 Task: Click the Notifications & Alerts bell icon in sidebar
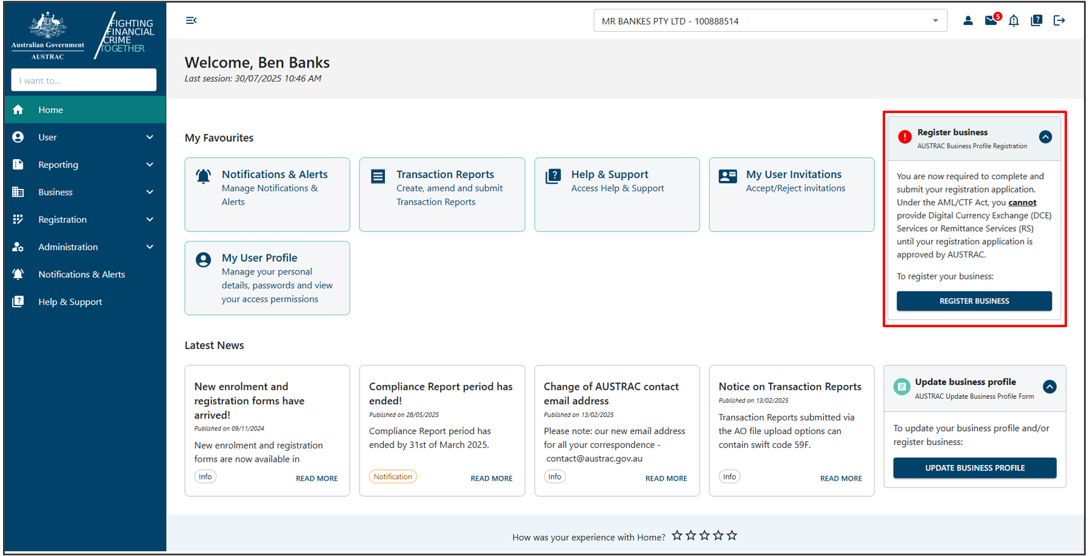pos(19,275)
